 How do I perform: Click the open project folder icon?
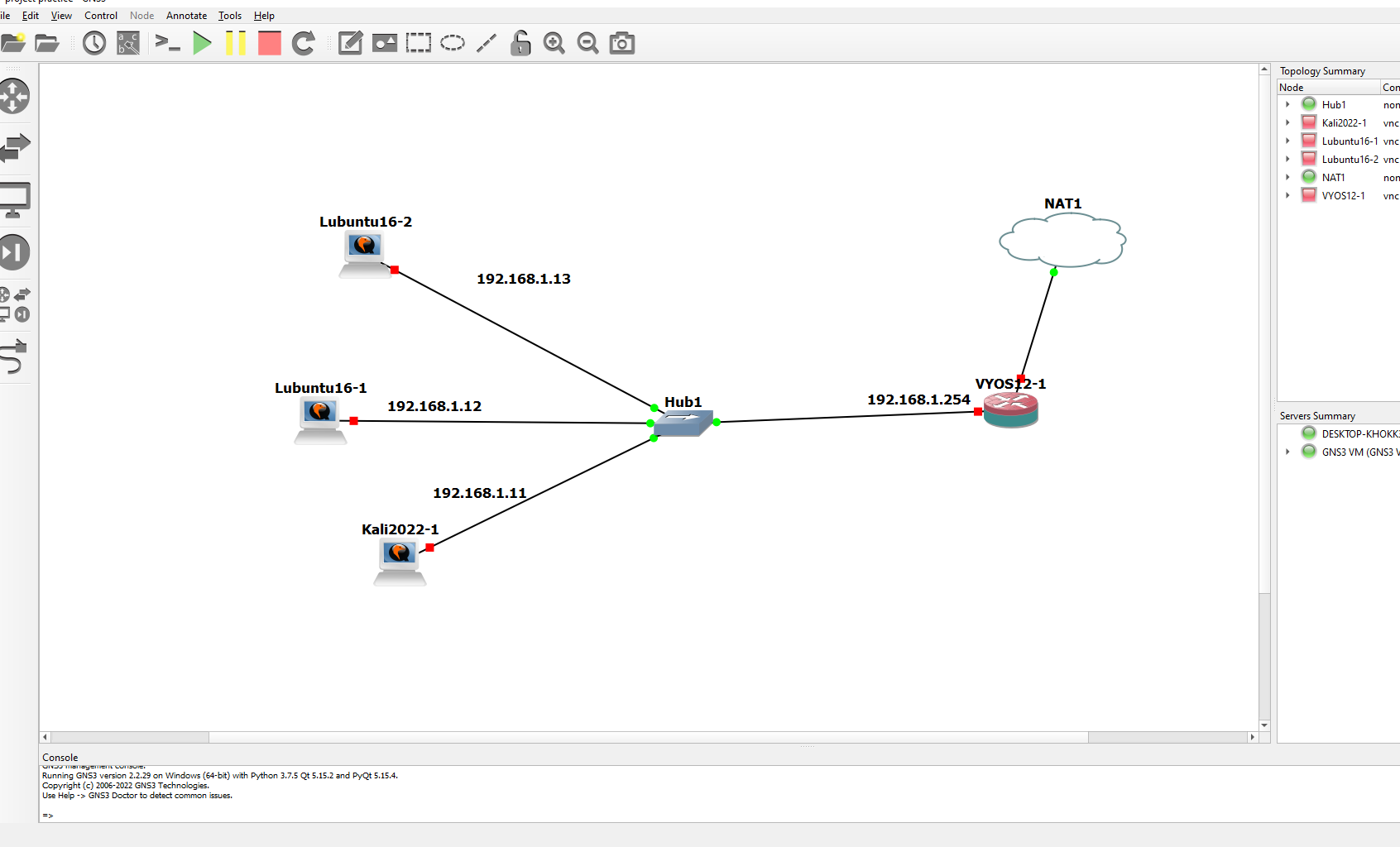[47, 43]
